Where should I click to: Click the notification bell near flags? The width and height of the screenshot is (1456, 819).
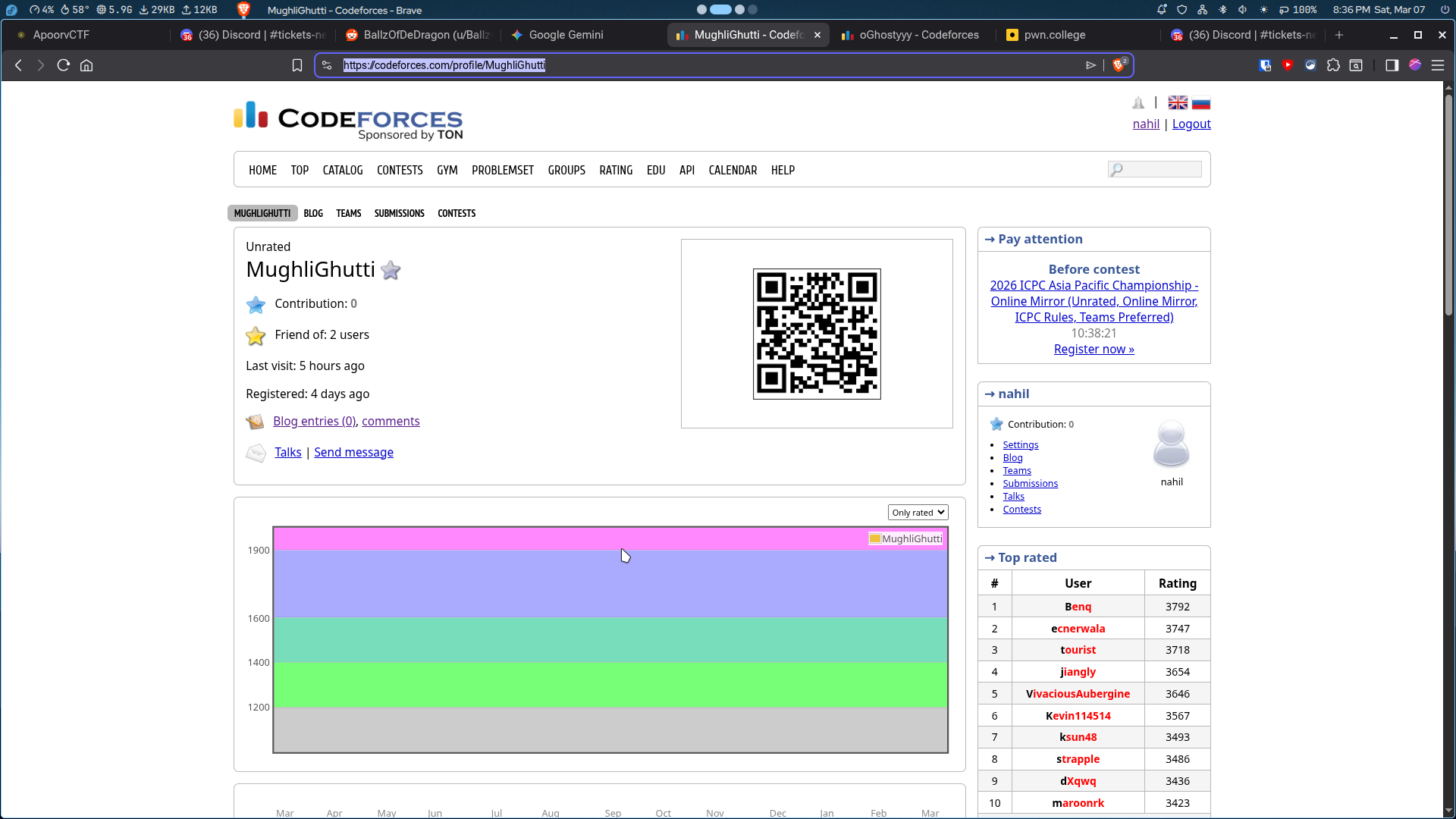tap(1138, 103)
